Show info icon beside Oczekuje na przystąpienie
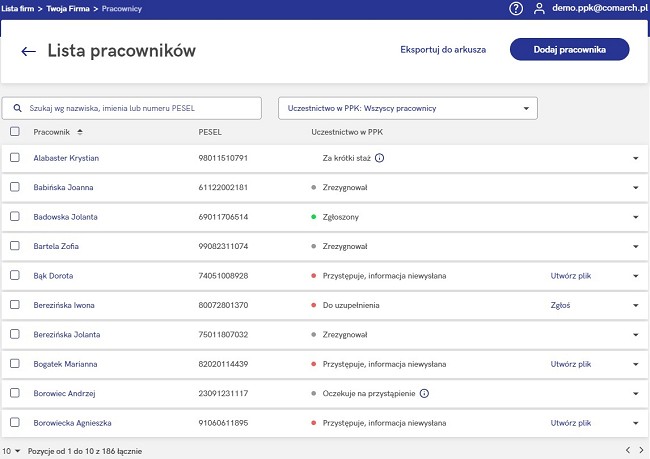The image size is (650, 459). [424, 393]
